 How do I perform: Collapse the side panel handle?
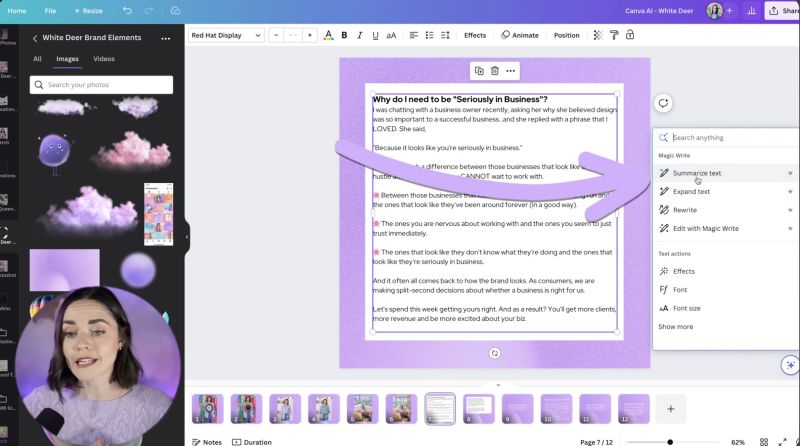tap(187, 237)
